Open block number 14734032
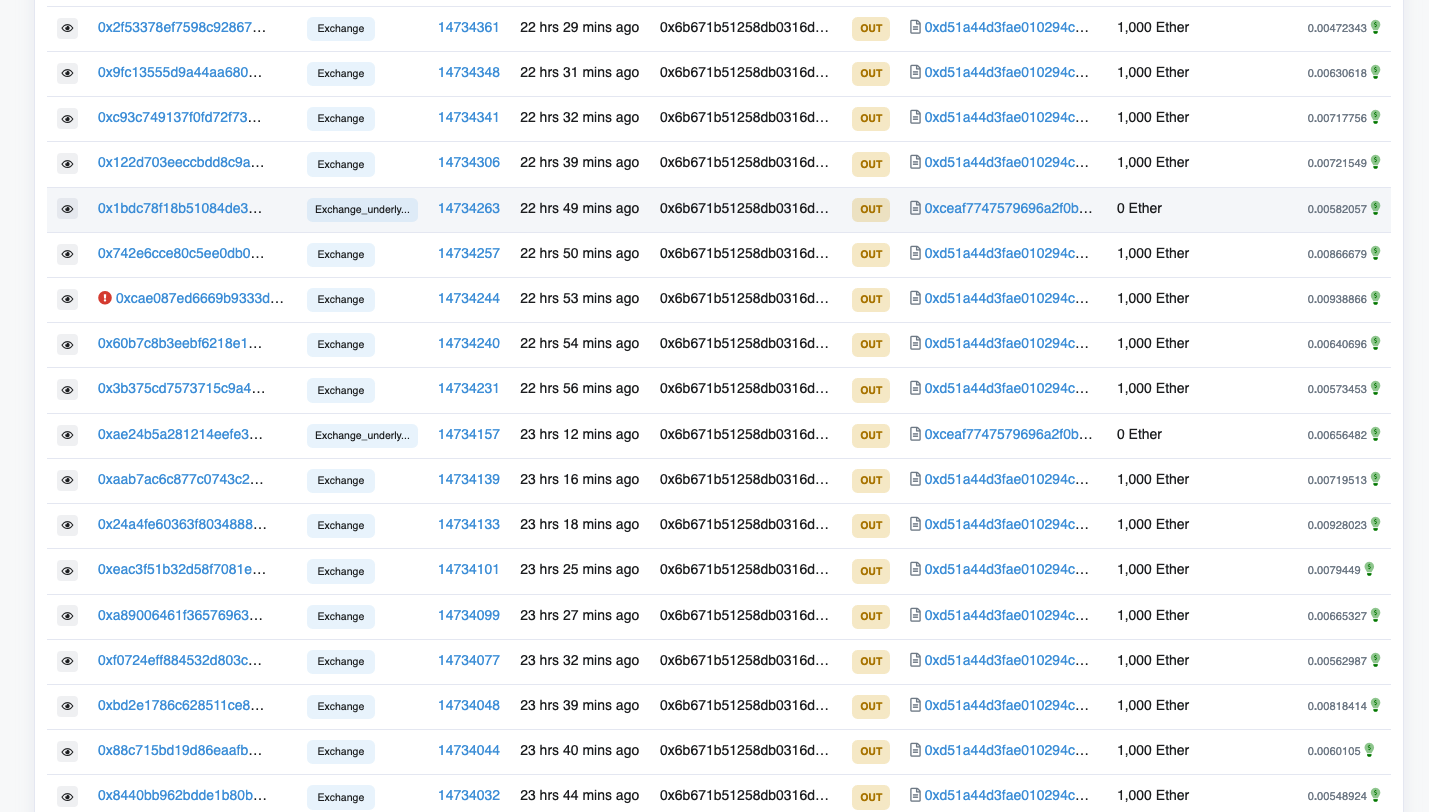Viewport: 1429px width, 812px height. (468, 796)
